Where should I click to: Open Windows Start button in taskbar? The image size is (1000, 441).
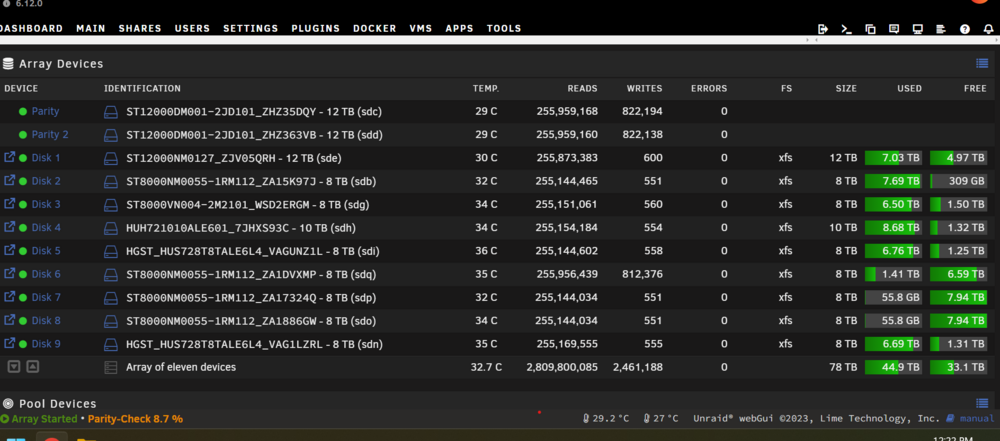click(15, 438)
